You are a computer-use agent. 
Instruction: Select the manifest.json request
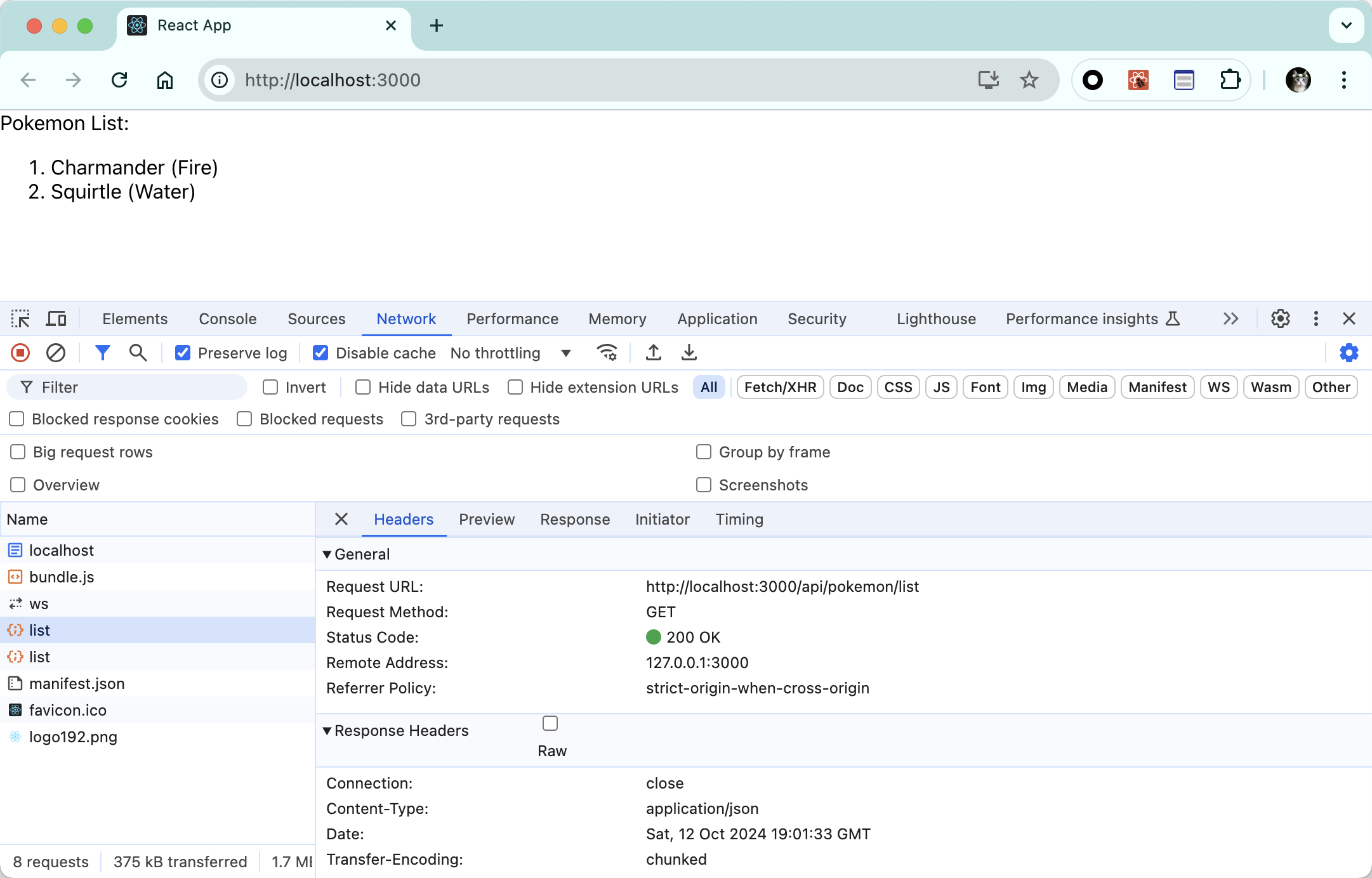(x=77, y=683)
